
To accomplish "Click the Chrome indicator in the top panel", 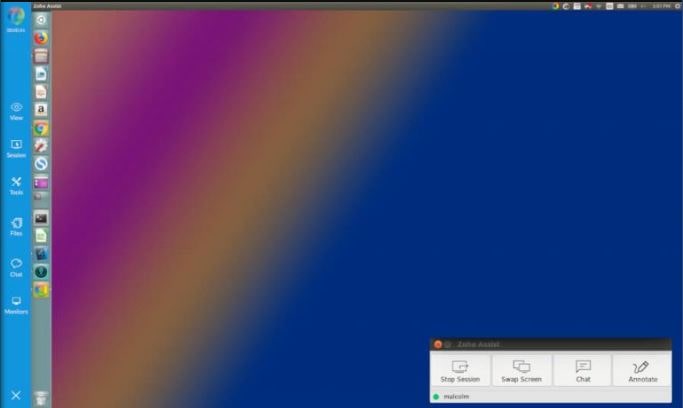I will (555, 6).
